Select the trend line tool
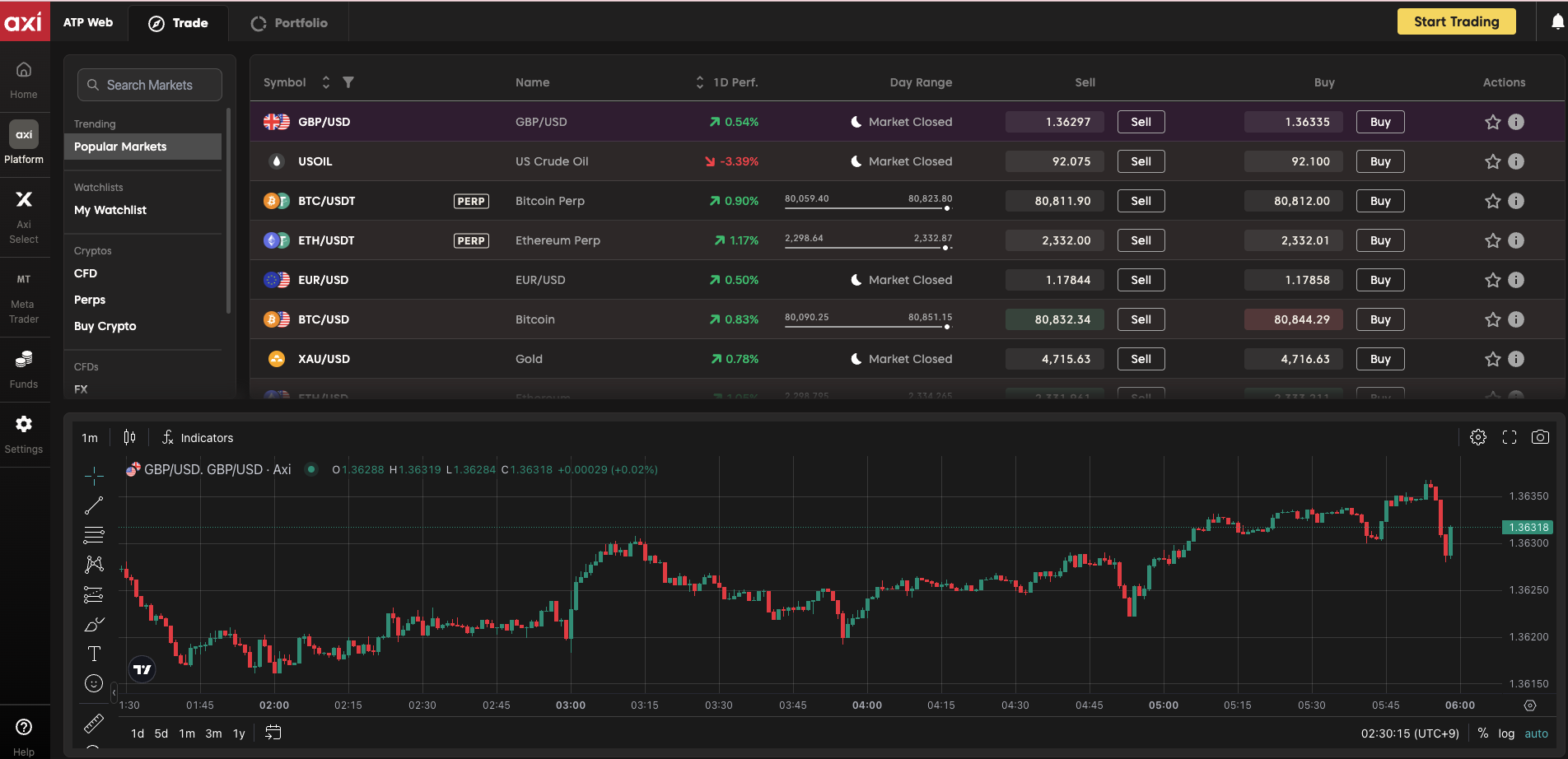Screen dimensions: 1568x759 pos(94,505)
